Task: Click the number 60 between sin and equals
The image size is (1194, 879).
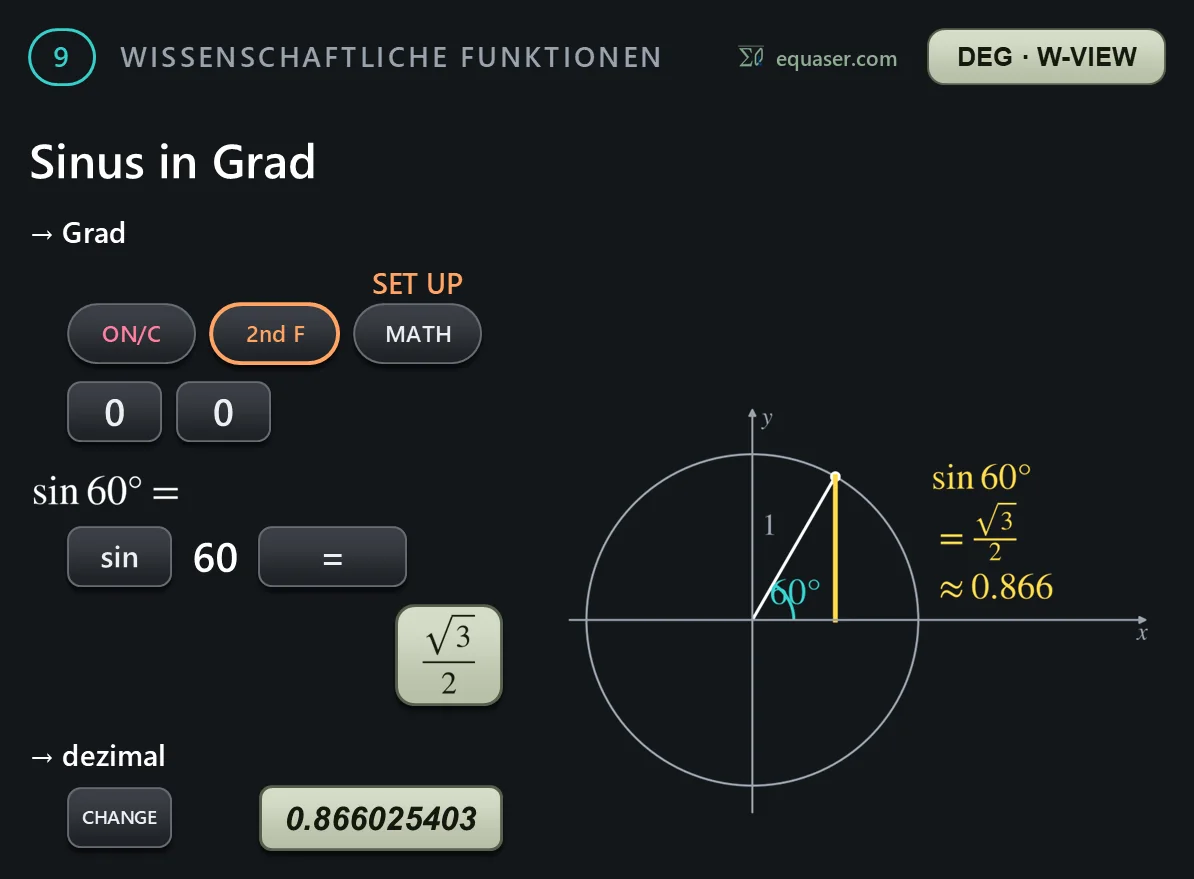Action: (215, 558)
